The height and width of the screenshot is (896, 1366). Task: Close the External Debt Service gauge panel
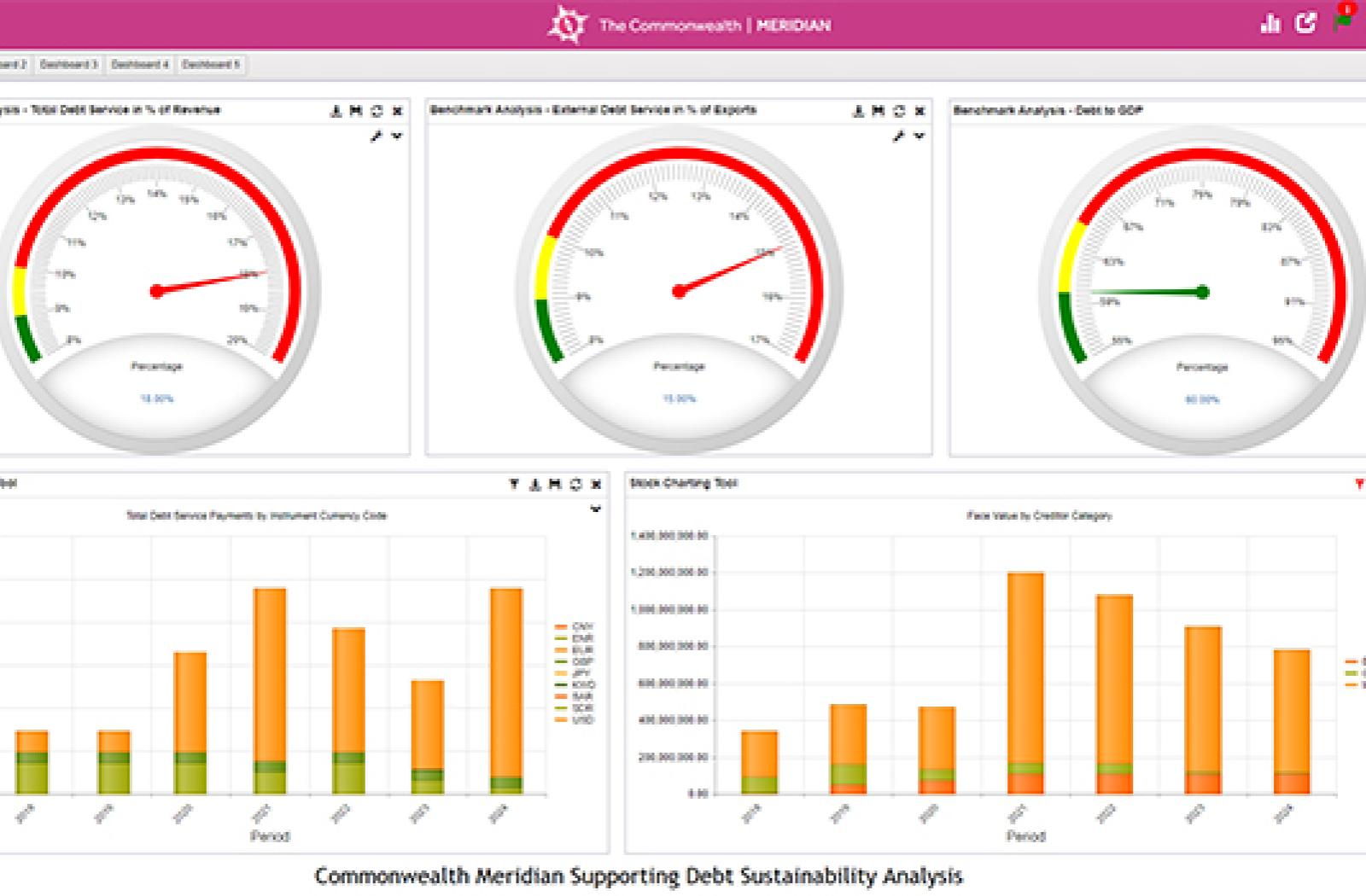(x=919, y=111)
